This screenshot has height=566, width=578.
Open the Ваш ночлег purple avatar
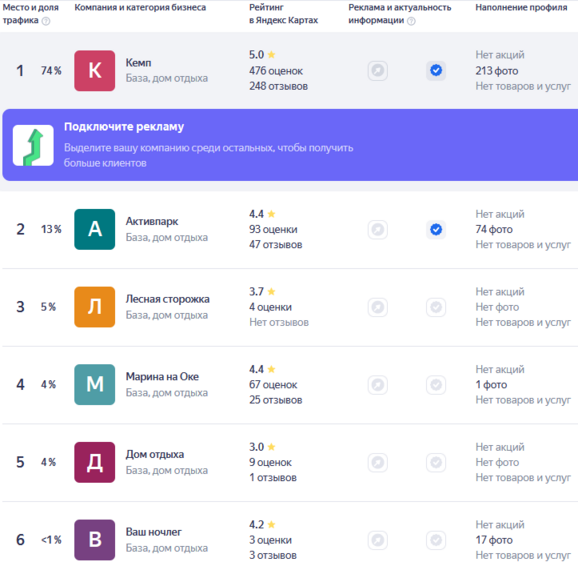pyautogui.click(x=94, y=539)
